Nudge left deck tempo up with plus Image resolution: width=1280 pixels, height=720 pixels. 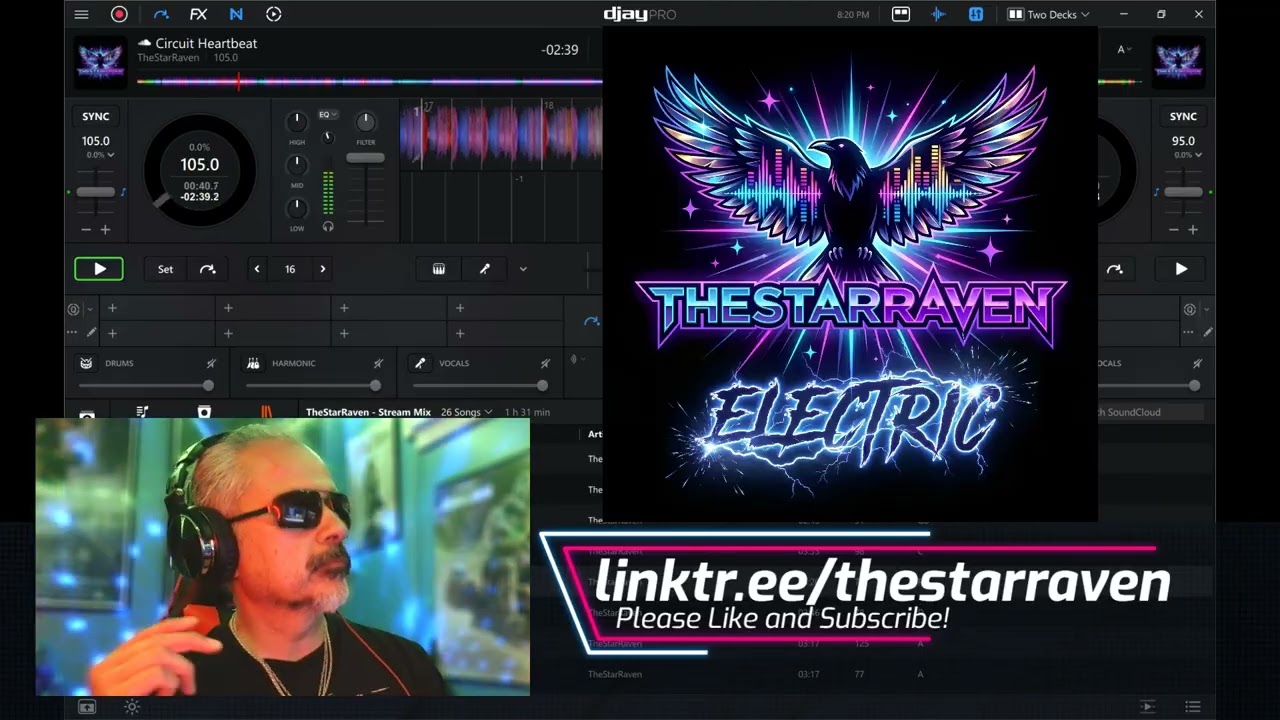coord(105,230)
